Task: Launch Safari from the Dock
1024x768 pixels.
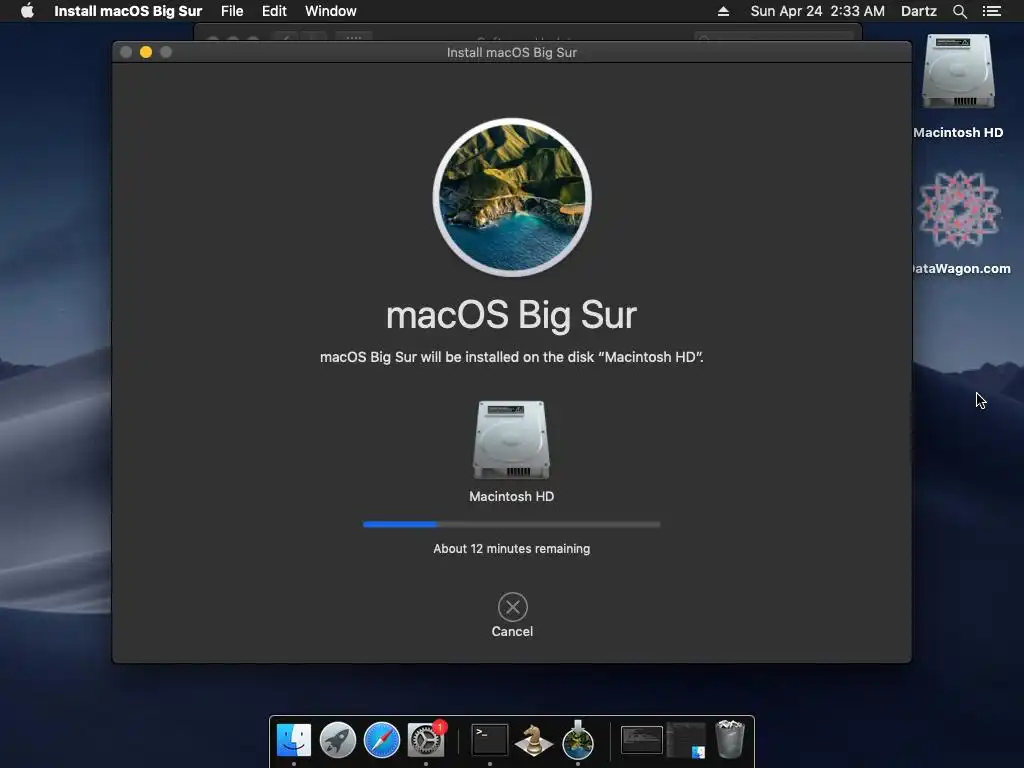Action: 381,740
